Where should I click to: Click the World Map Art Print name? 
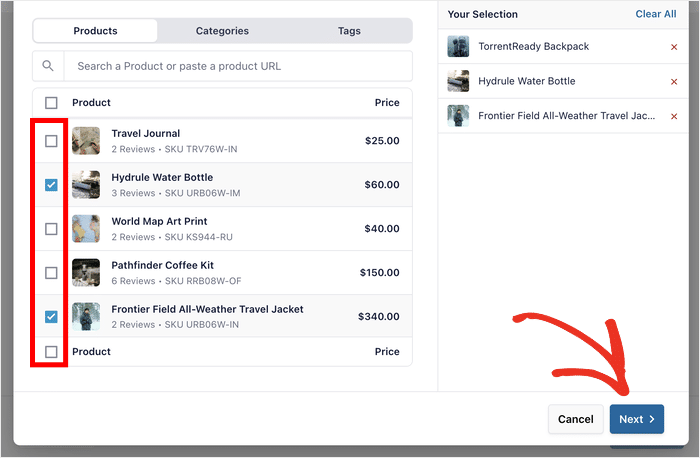(159, 221)
